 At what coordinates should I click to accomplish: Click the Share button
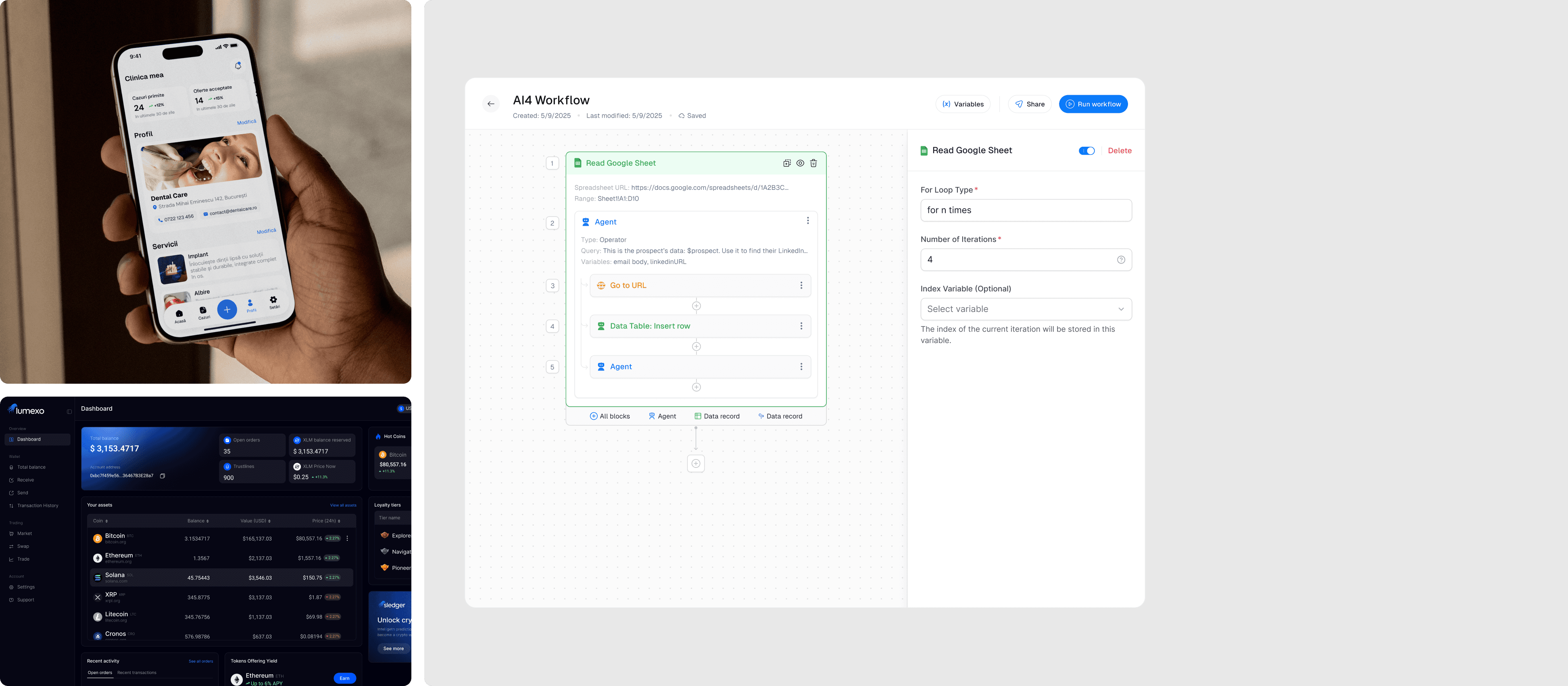(x=1029, y=104)
